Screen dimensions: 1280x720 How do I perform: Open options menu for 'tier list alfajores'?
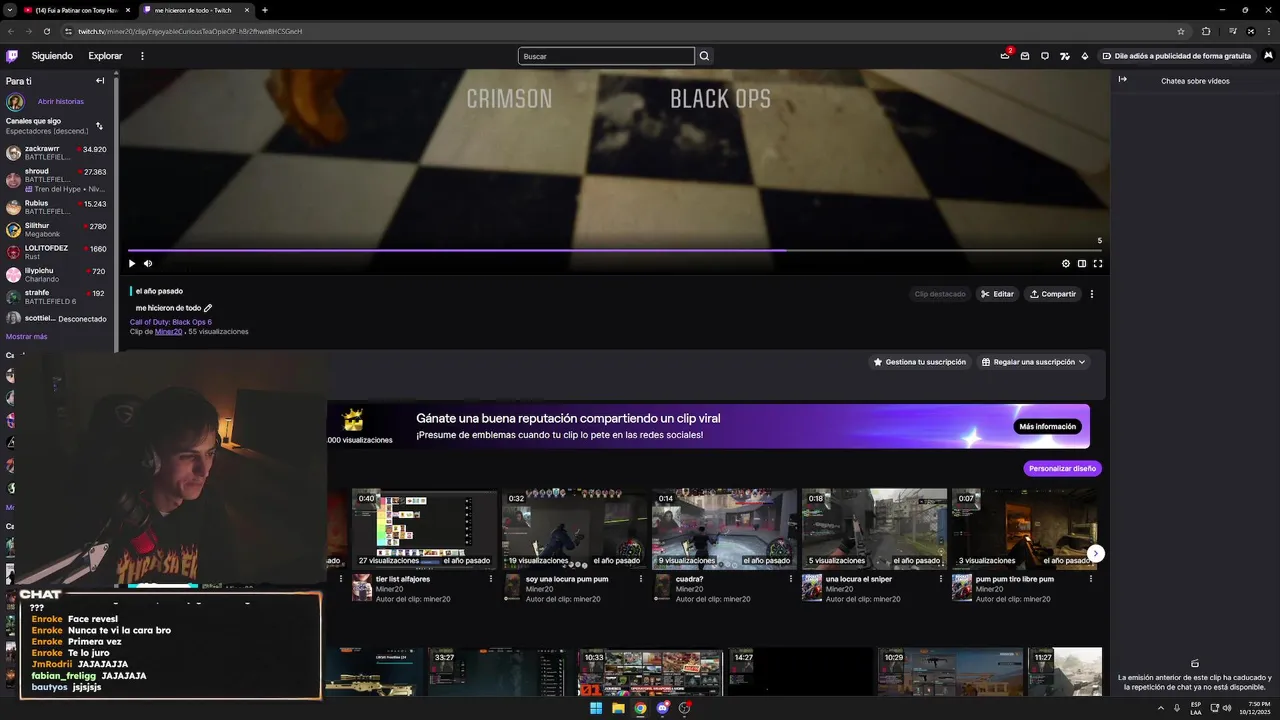point(490,578)
